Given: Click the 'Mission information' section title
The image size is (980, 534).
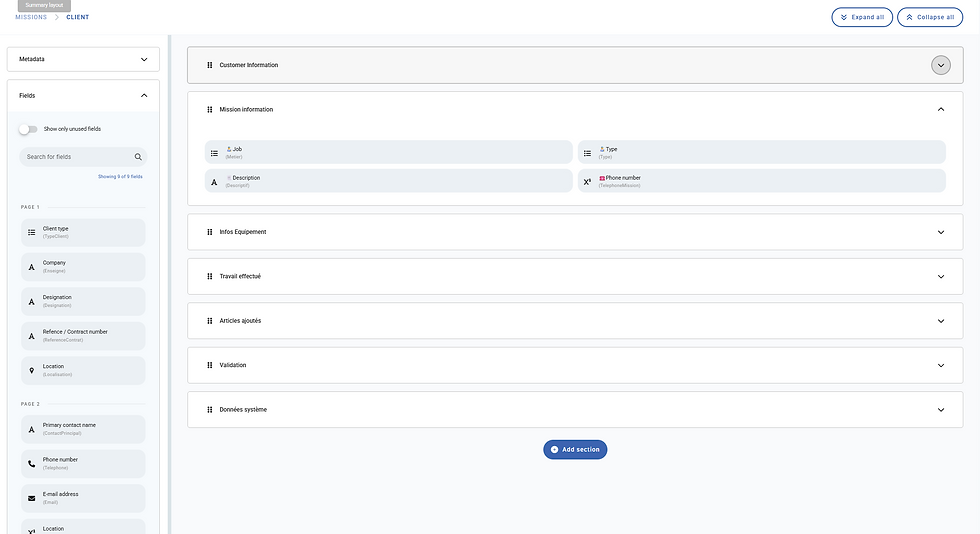Looking at the screenshot, I should pyautogui.click(x=246, y=109).
